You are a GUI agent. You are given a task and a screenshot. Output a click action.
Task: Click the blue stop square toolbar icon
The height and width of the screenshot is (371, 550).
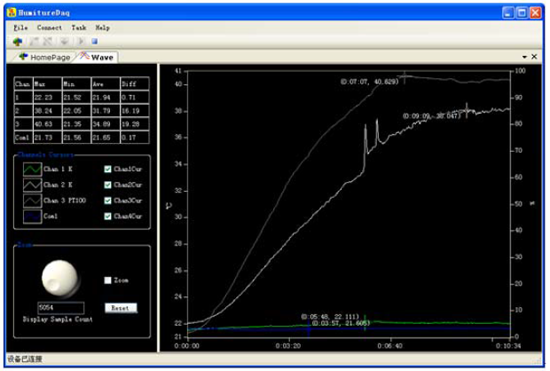pyautogui.click(x=94, y=41)
